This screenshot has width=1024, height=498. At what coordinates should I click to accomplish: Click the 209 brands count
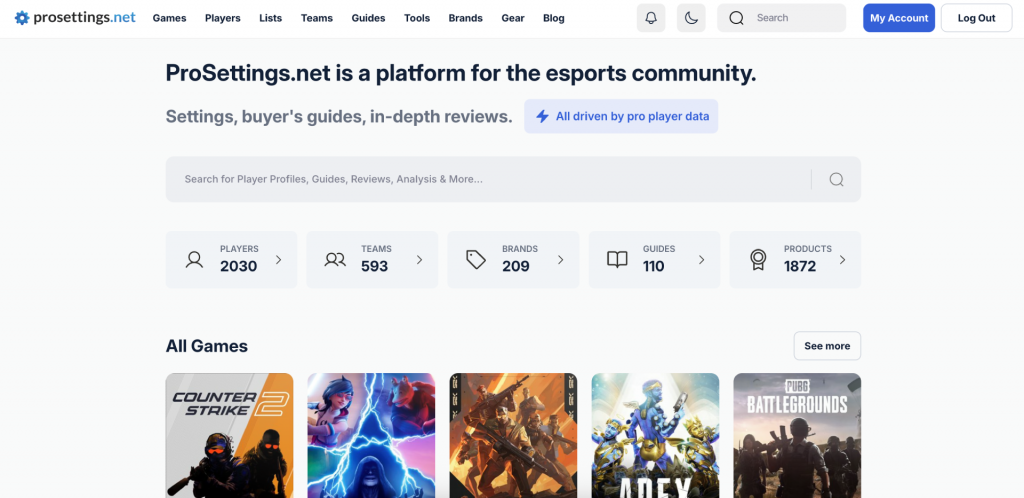[x=515, y=266]
